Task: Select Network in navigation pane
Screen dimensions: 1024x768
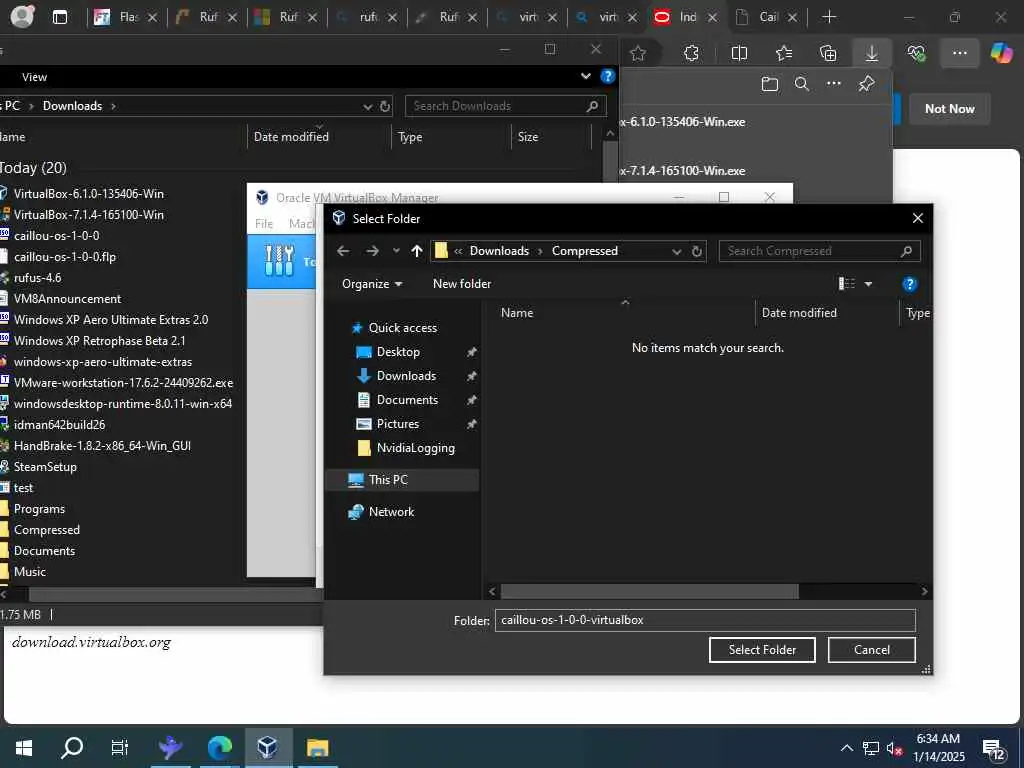Action: click(391, 512)
